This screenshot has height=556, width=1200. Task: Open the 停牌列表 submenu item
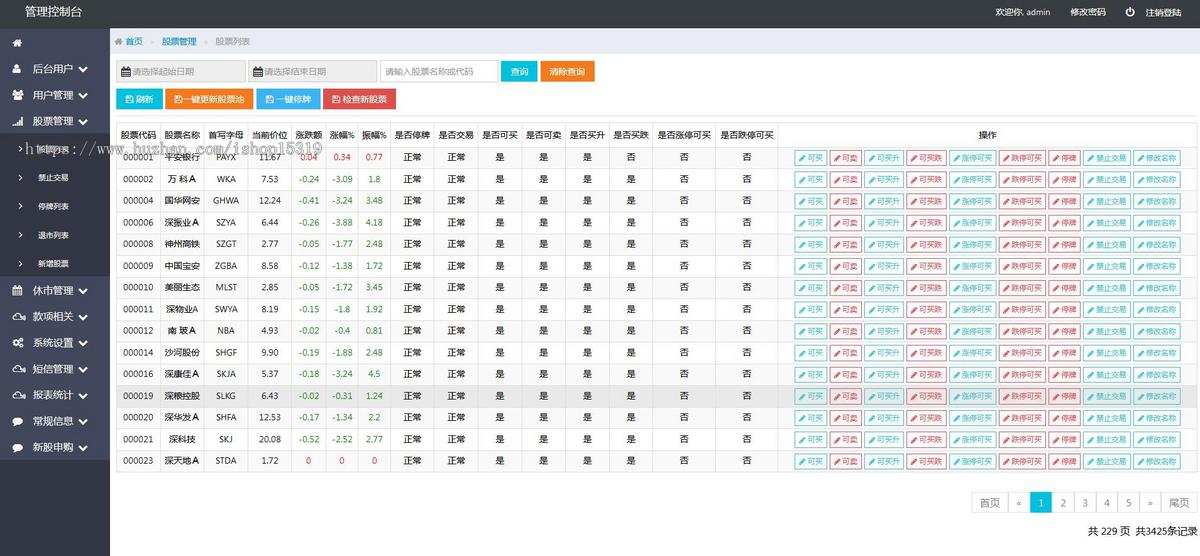53,206
